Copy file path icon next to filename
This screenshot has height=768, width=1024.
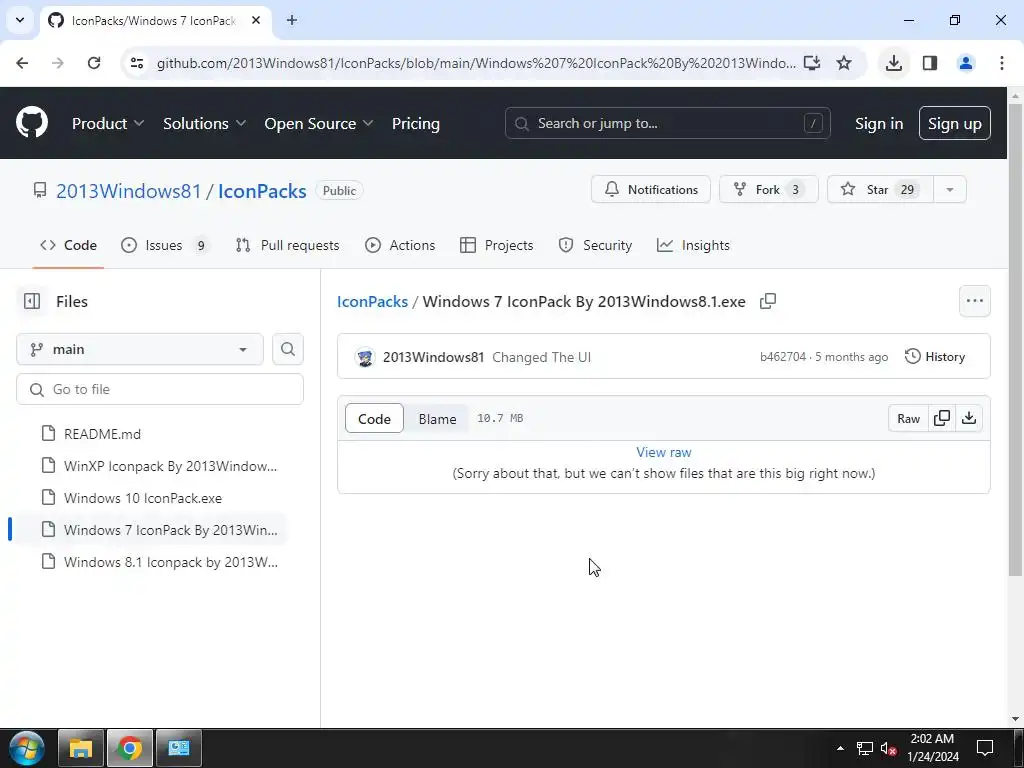768,301
